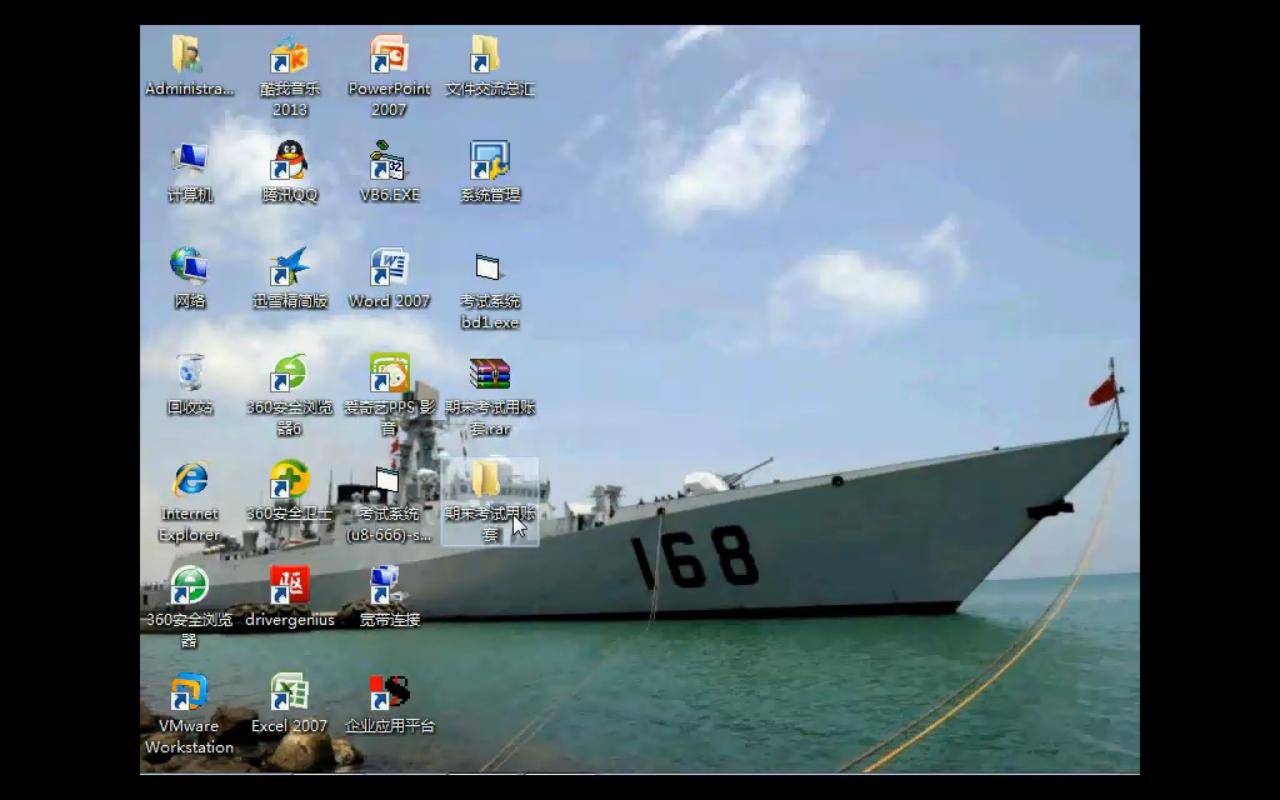The height and width of the screenshot is (800, 1280).
Task: Select the PowerPoint 2007 shortcut
Action: [389, 56]
